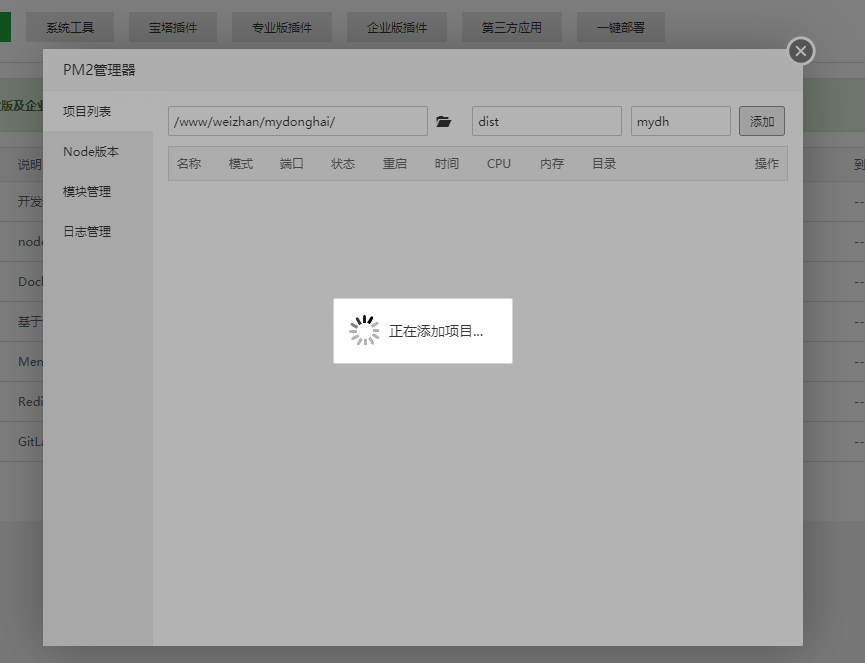865x663 pixels.
Task: Select the 专业版插件 category
Action: tap(282, 27)
